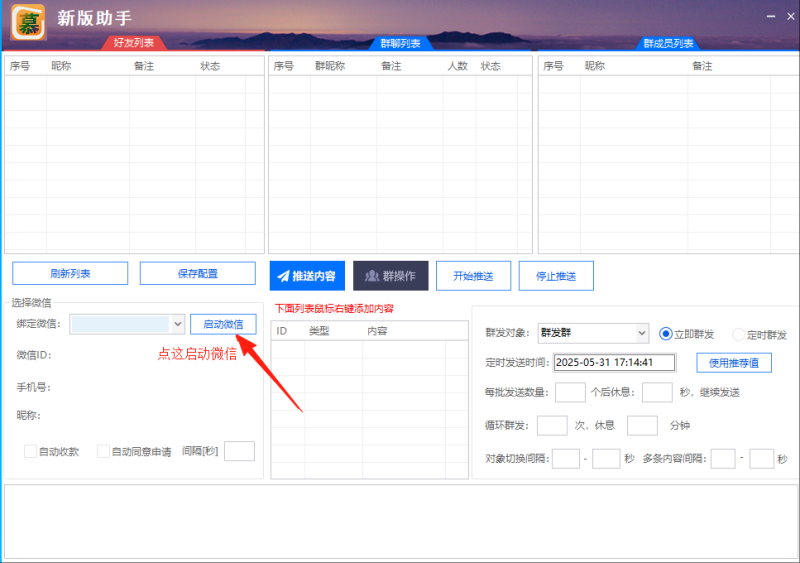Click the people icon on 群操作
Viewport: 800px width, 563px height.
[372, 276]
